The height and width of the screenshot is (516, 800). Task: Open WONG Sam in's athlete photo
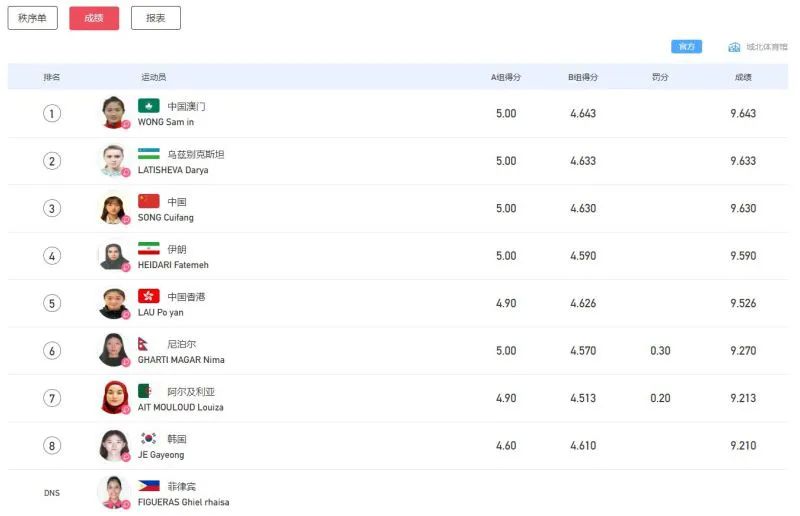pos(114,112)
